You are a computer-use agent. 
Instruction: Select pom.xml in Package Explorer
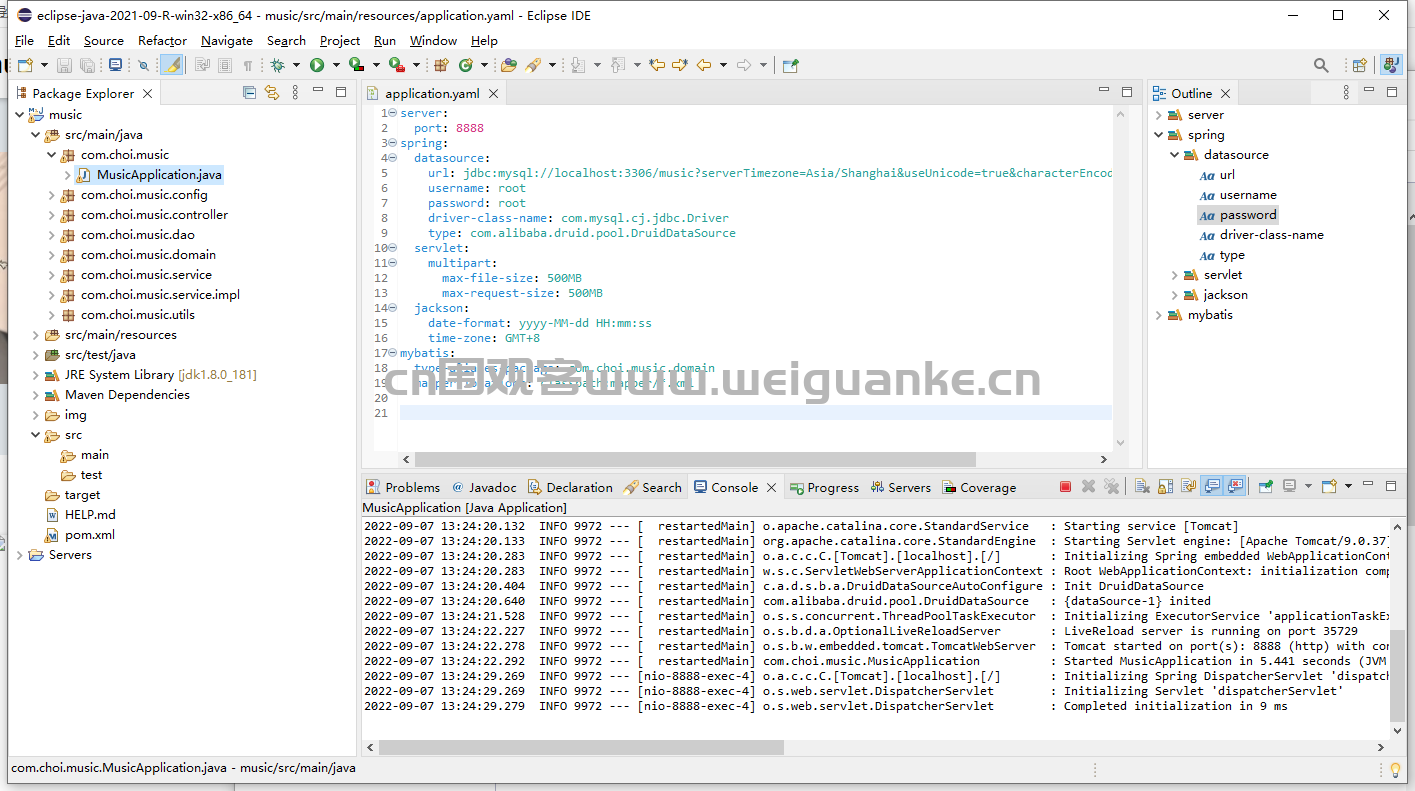(89, 535)
